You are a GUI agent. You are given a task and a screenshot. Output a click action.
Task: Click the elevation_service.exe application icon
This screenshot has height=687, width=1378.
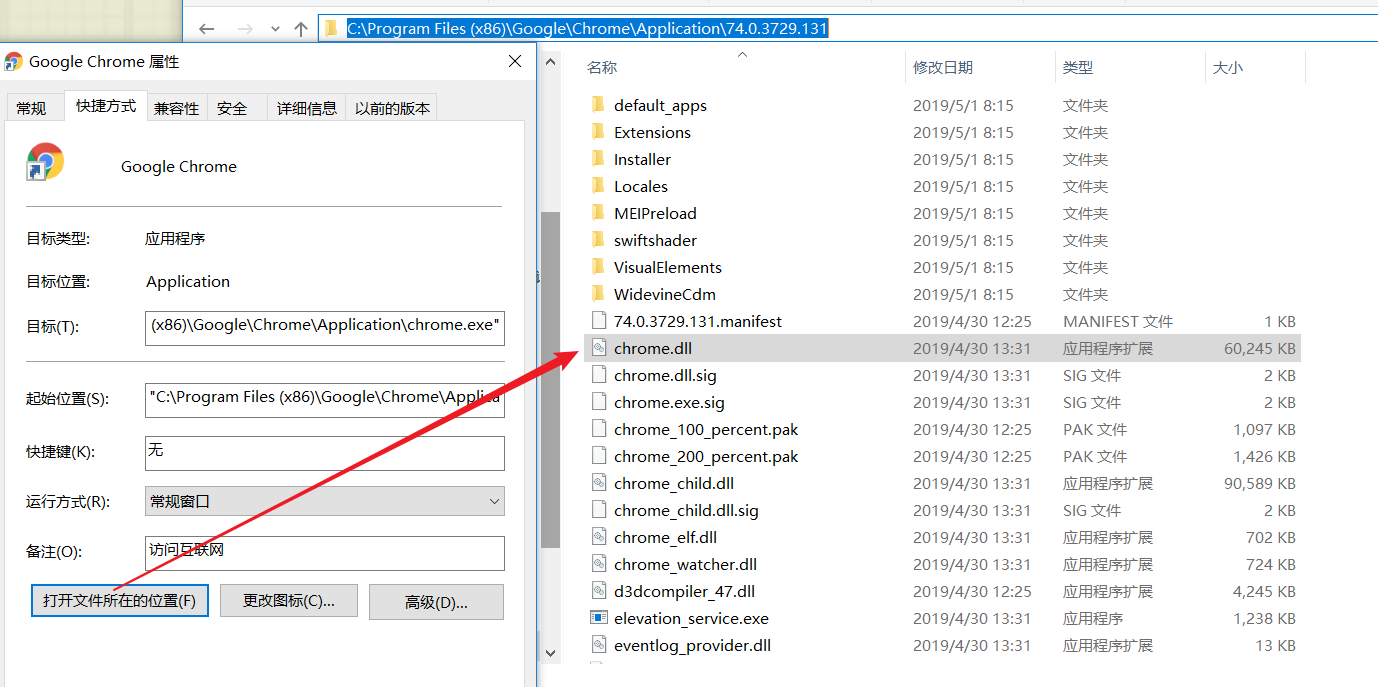pyautogui.click(x=598, y=618)
